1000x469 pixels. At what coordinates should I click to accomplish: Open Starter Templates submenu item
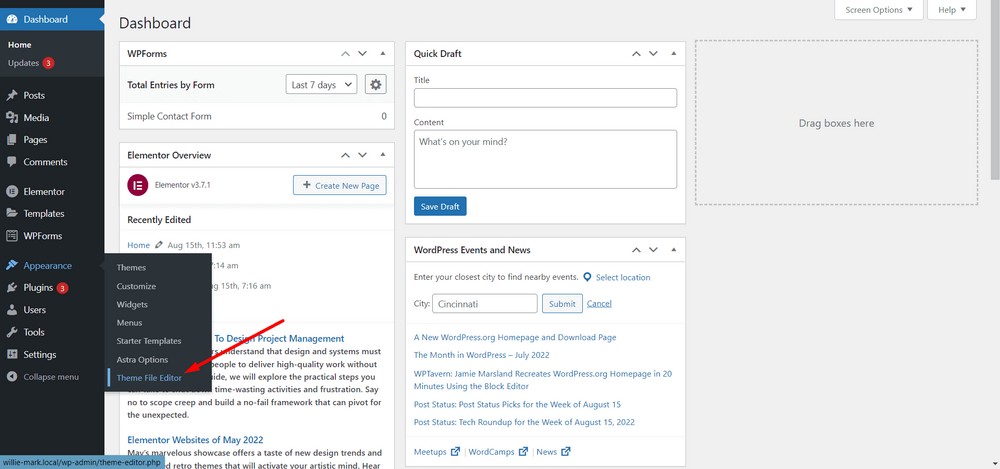pos(149,341)
